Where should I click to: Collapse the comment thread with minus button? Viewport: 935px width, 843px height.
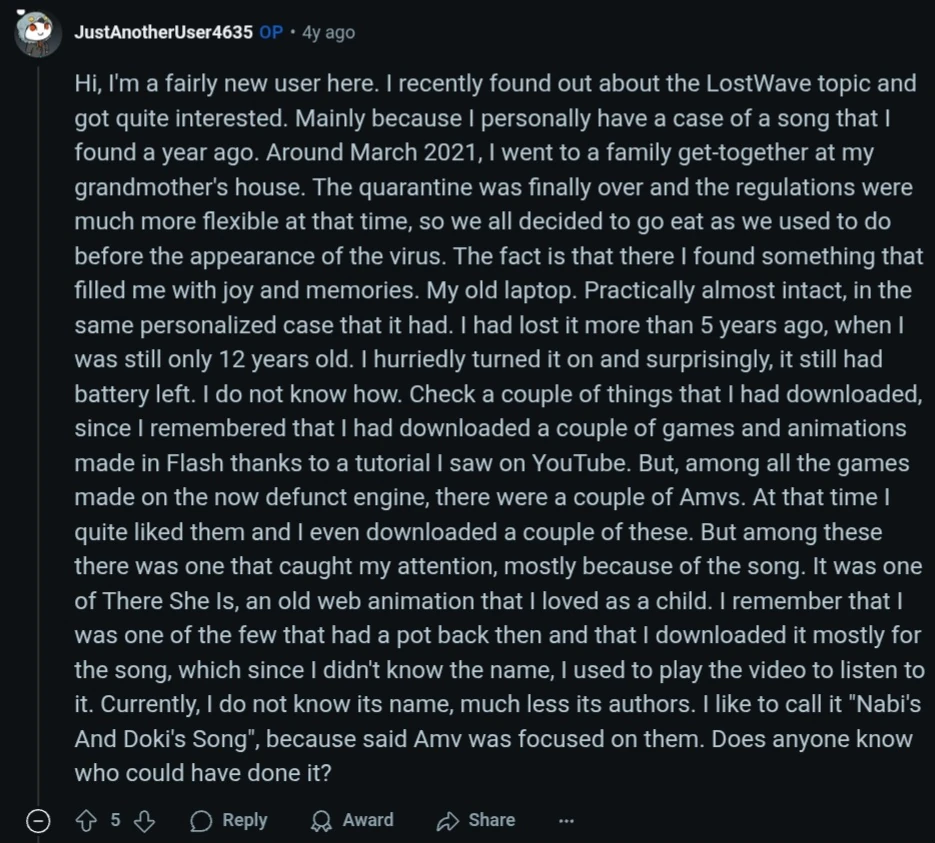point(38,821)
